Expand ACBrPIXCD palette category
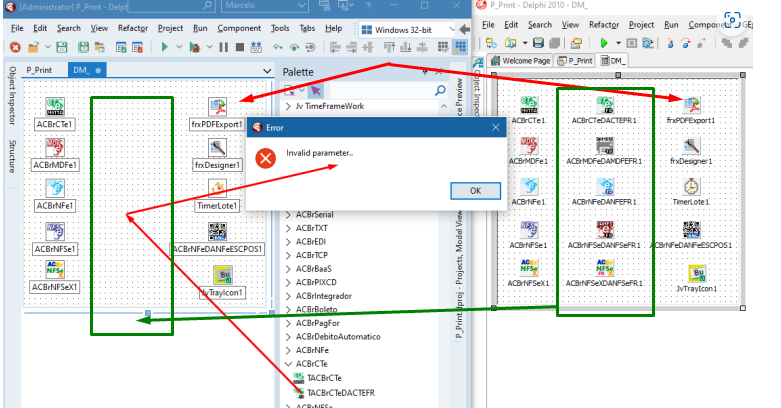Viewport: 781px width, 408px height. tap(288, 282)
